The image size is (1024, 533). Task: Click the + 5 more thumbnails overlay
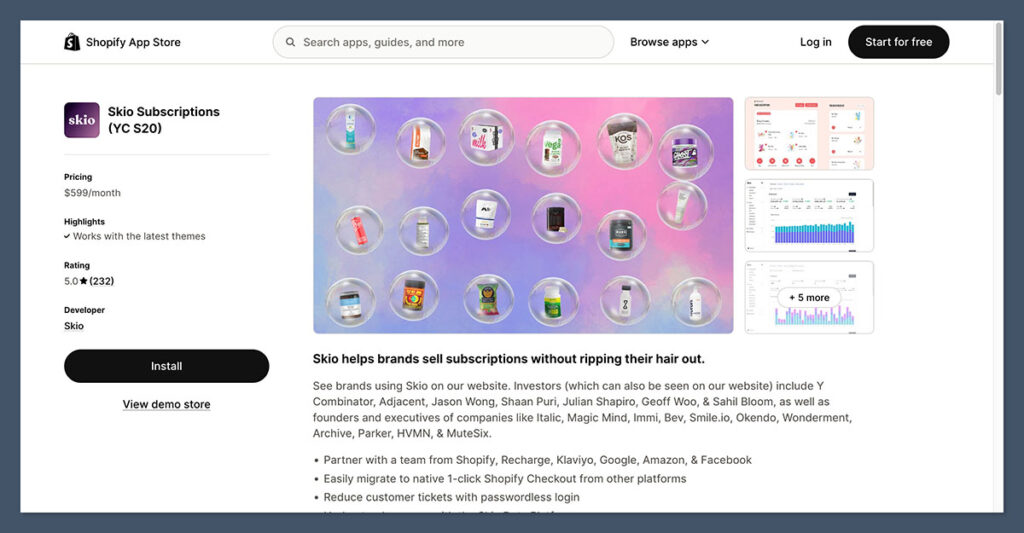pyautogui.click(x=809, y=297)
